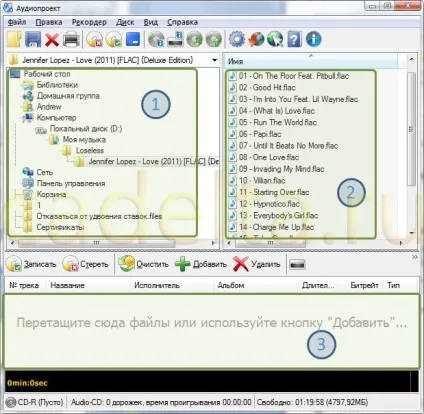Select Библиотеки in folder tree
The height and width of the screenshot is (414, 424).
click(x=57, y=85)
